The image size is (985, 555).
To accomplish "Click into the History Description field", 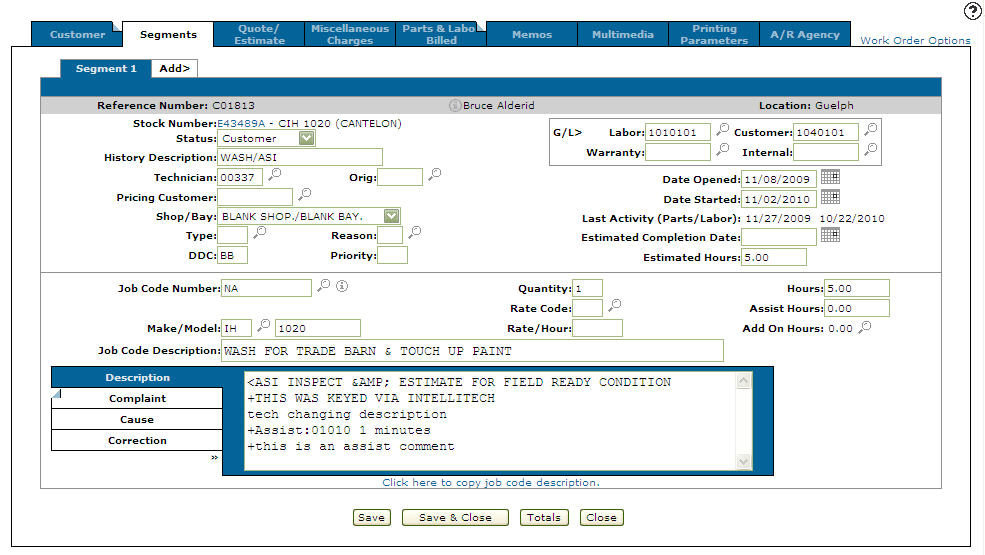I will click(300, 157).
